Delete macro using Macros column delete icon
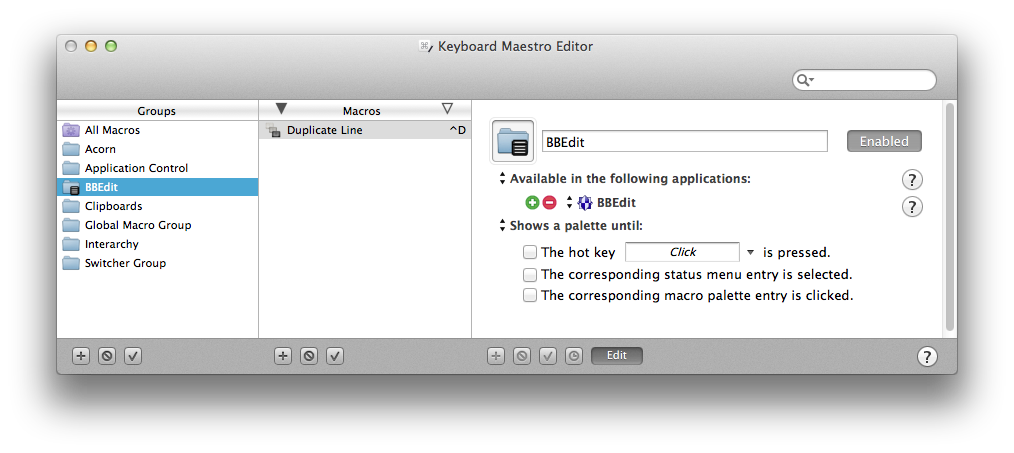The height and width of the screenshot is (453, 1014). (x=309, y=356)
